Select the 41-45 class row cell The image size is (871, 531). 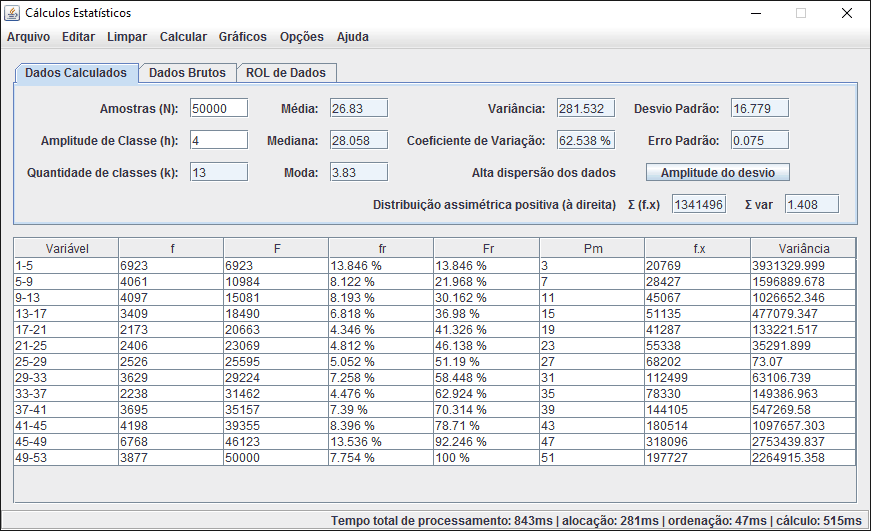(66, 425)
